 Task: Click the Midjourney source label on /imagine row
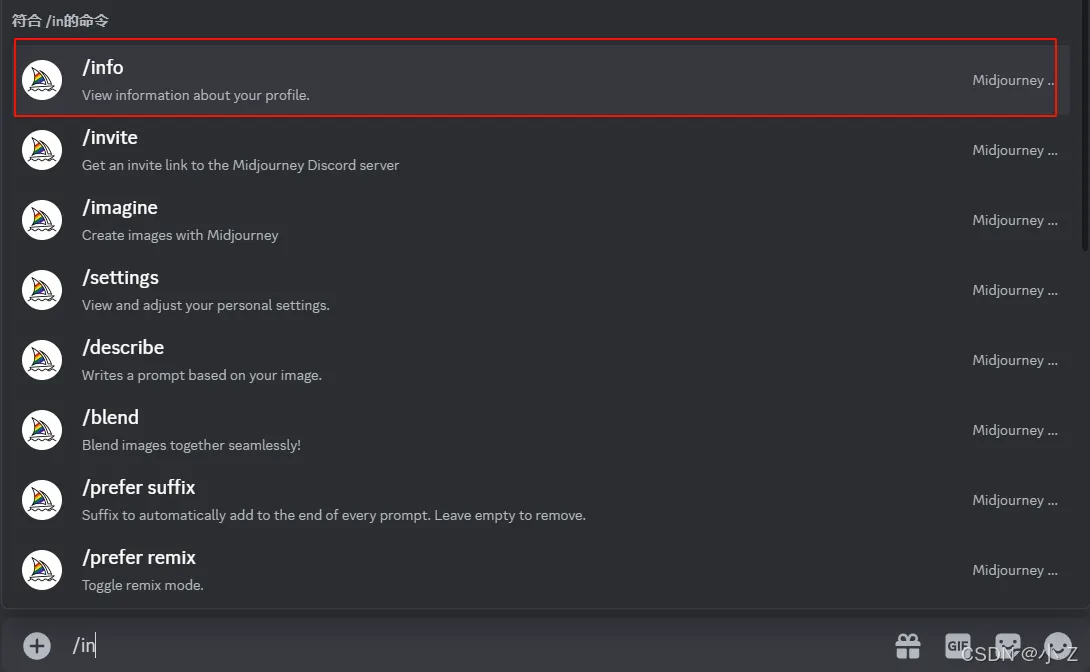pos(1014,220)
